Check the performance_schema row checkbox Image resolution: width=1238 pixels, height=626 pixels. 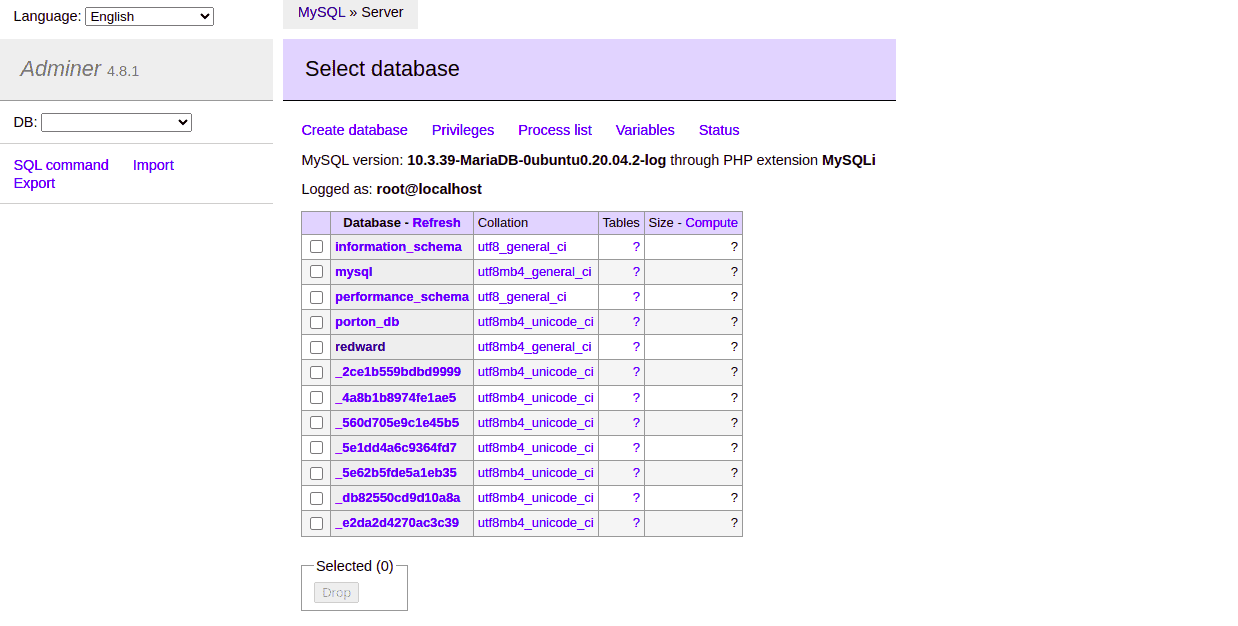(316, 297)
